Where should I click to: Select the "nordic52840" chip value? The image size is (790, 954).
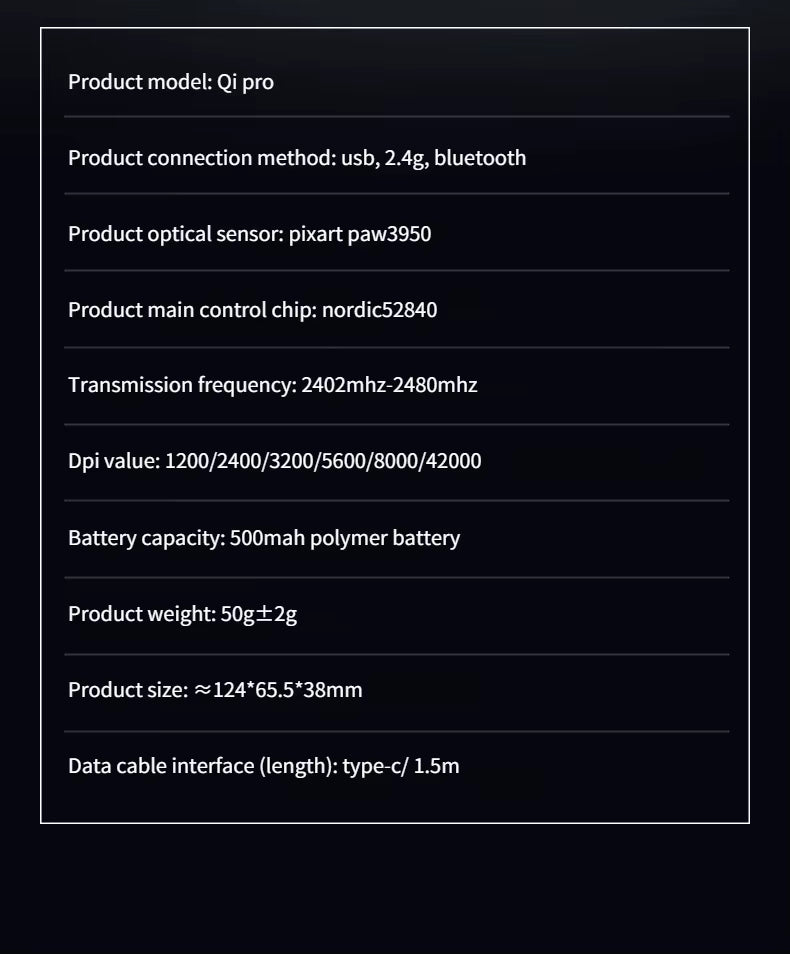[x=379, y=310]
